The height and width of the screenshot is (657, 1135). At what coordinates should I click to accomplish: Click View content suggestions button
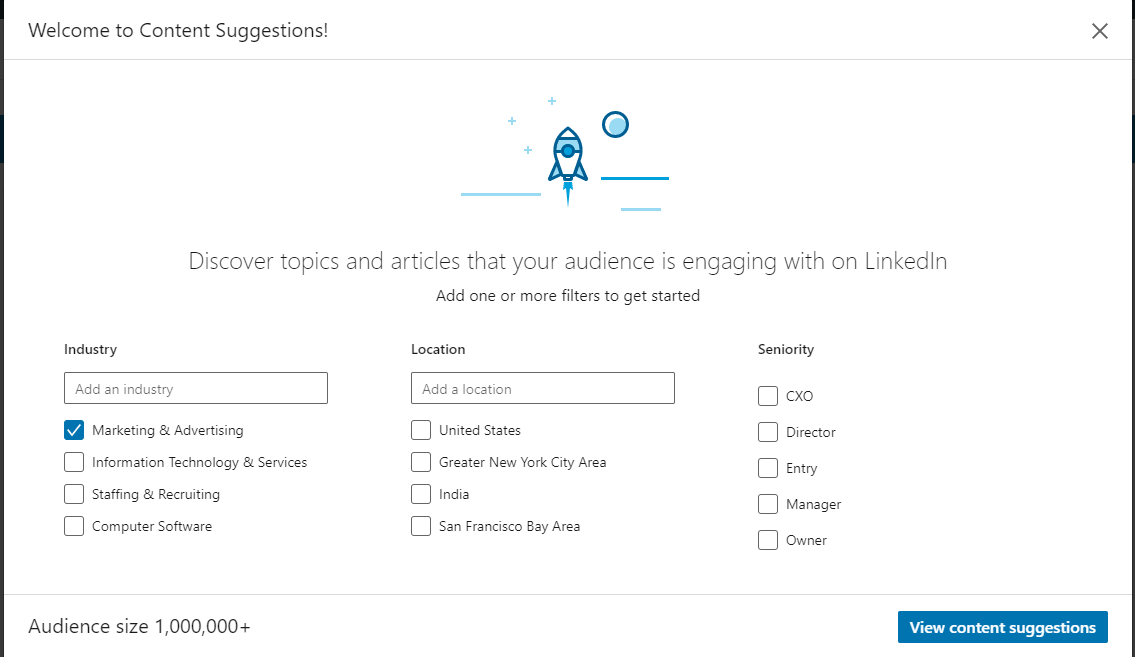tap(1003, 627)
